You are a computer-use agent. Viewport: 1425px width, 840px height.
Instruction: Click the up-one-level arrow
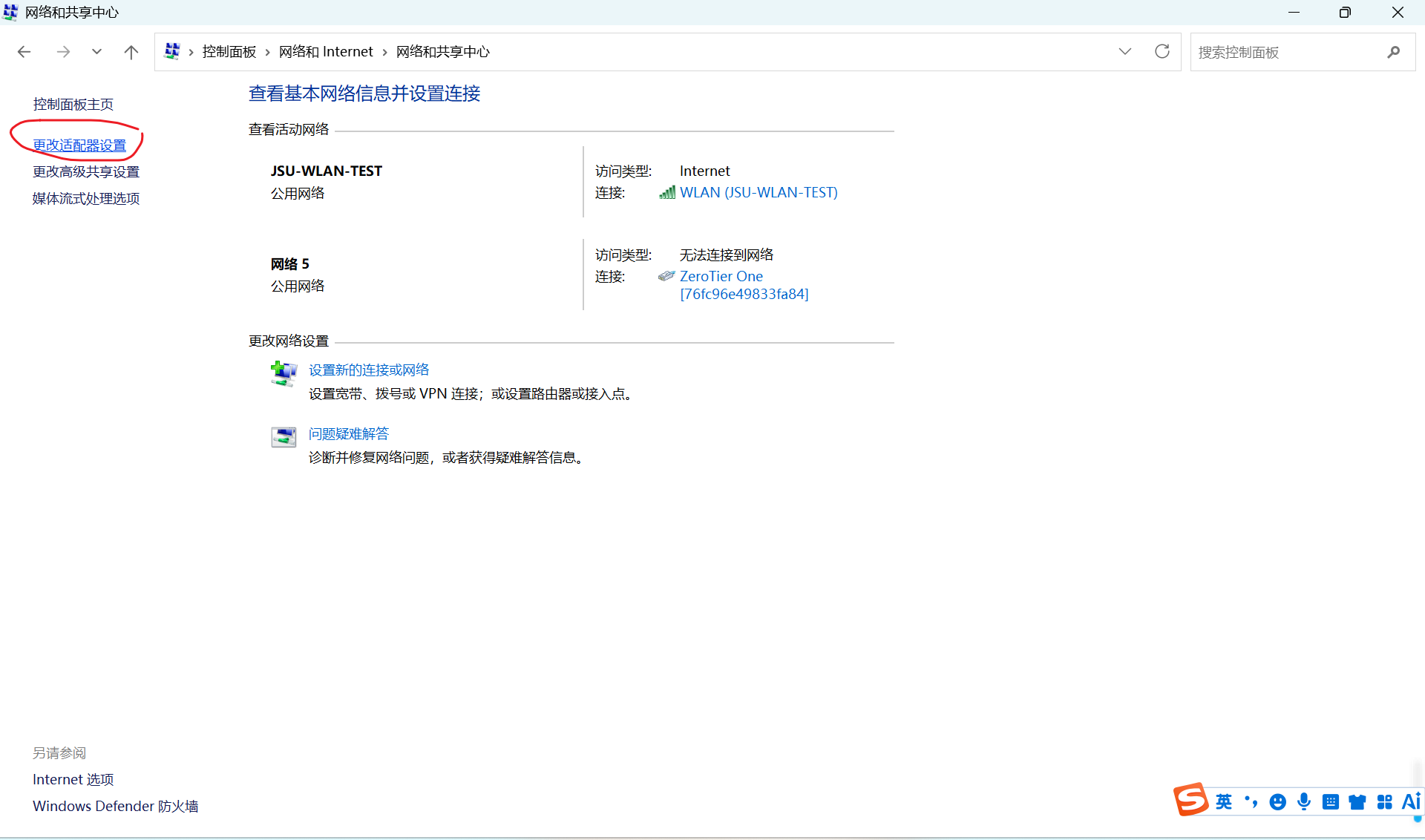(x=131, y=52)
